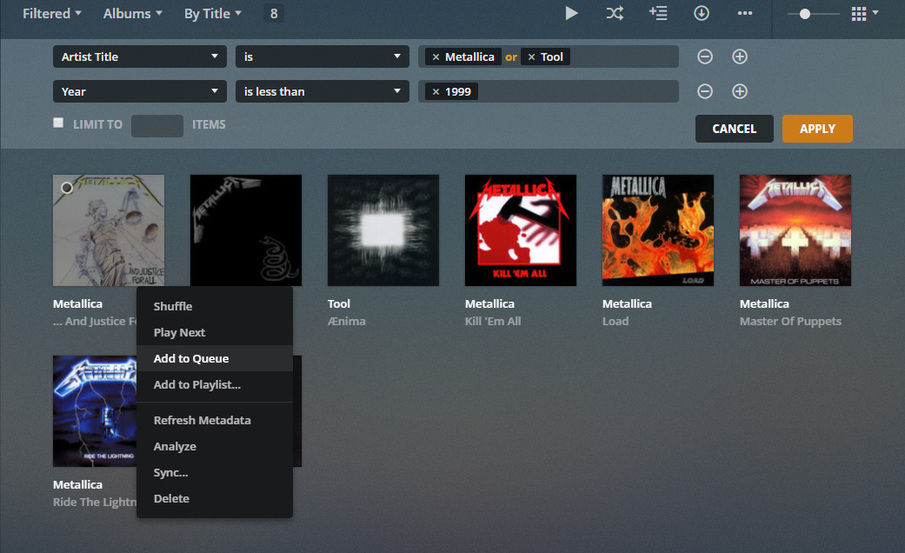905x553 pixels.
Task: Choose Shuffle in the context menu
Action: (215, 307)
